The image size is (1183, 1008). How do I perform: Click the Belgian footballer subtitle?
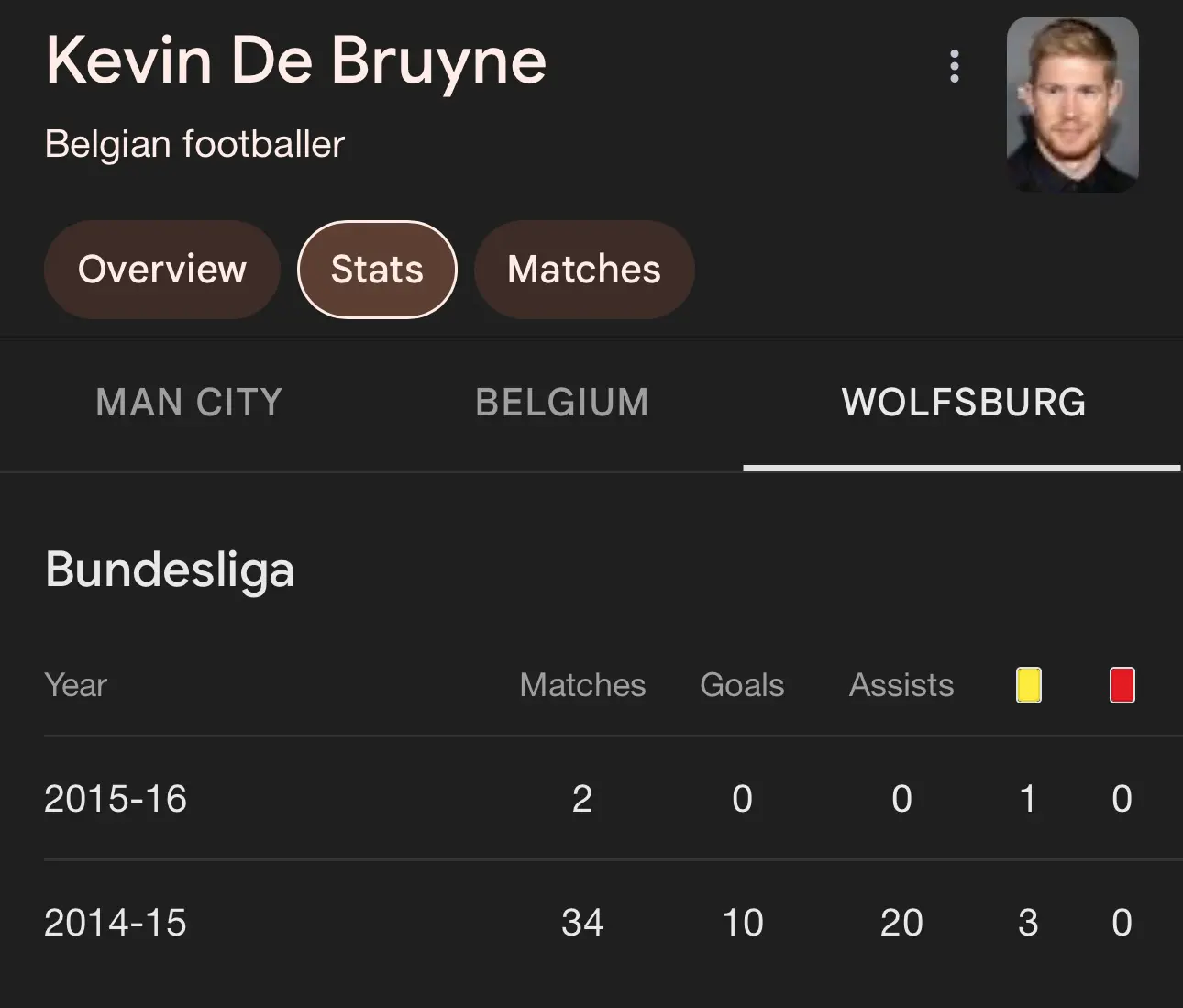(194, 145)
